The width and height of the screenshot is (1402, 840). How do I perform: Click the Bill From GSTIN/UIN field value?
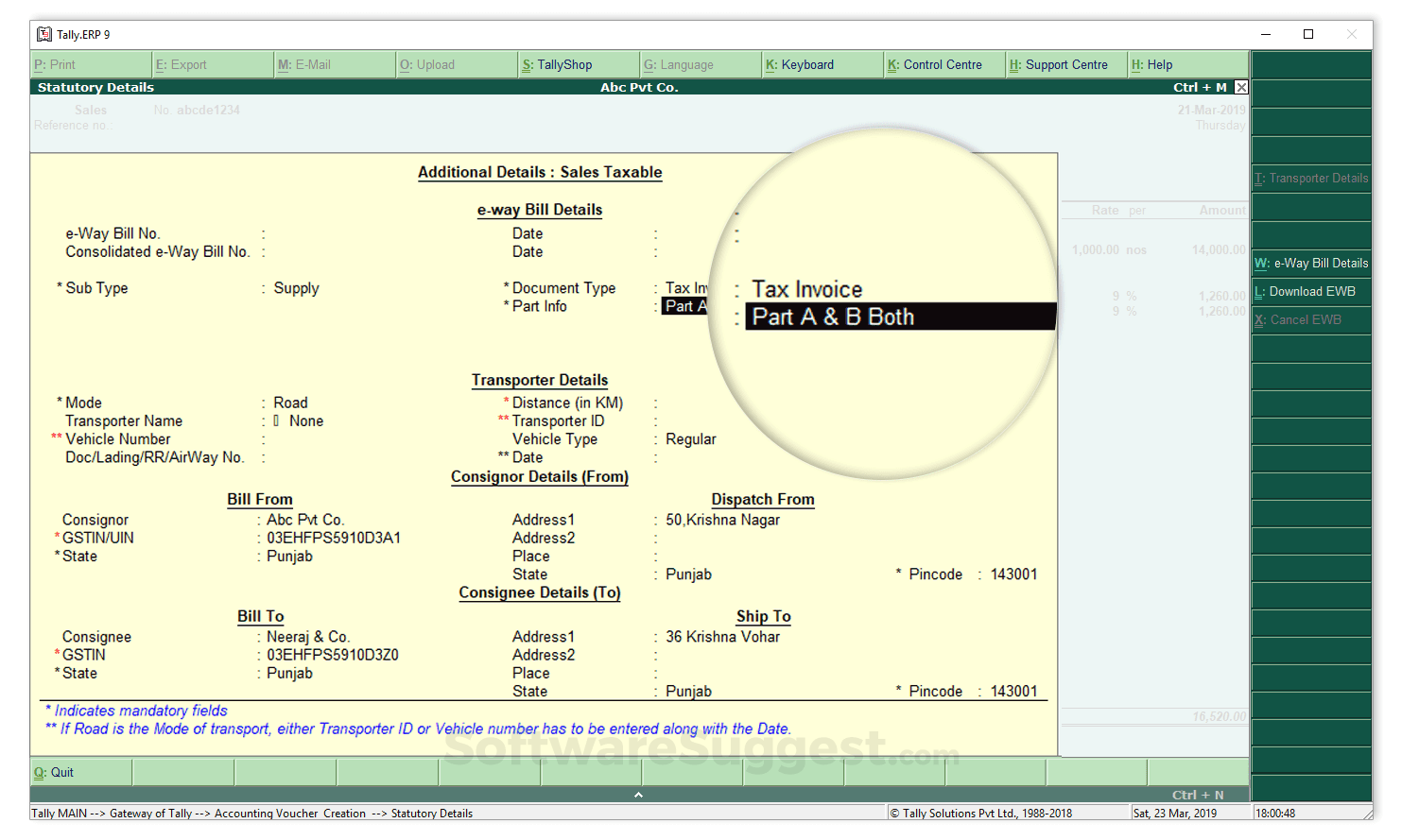[x=333, y=538]
